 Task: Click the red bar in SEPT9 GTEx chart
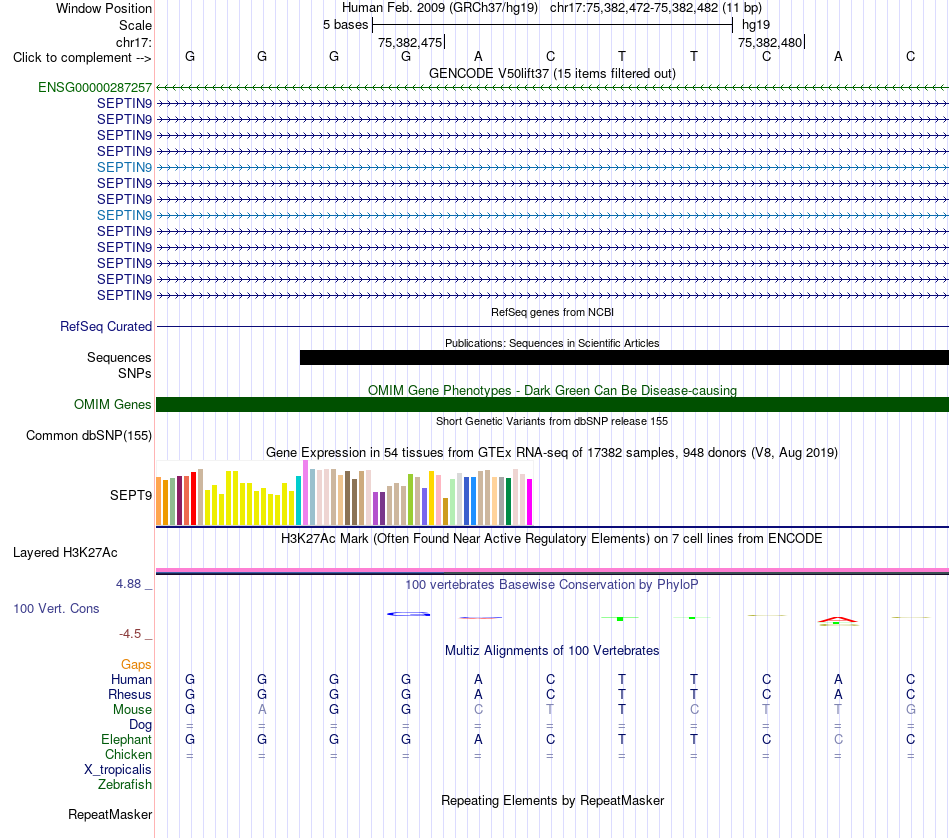pos(193,498)
